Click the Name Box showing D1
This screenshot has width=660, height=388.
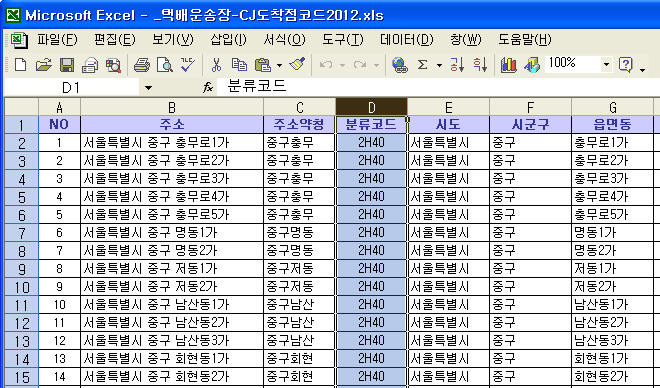point(72,88)
